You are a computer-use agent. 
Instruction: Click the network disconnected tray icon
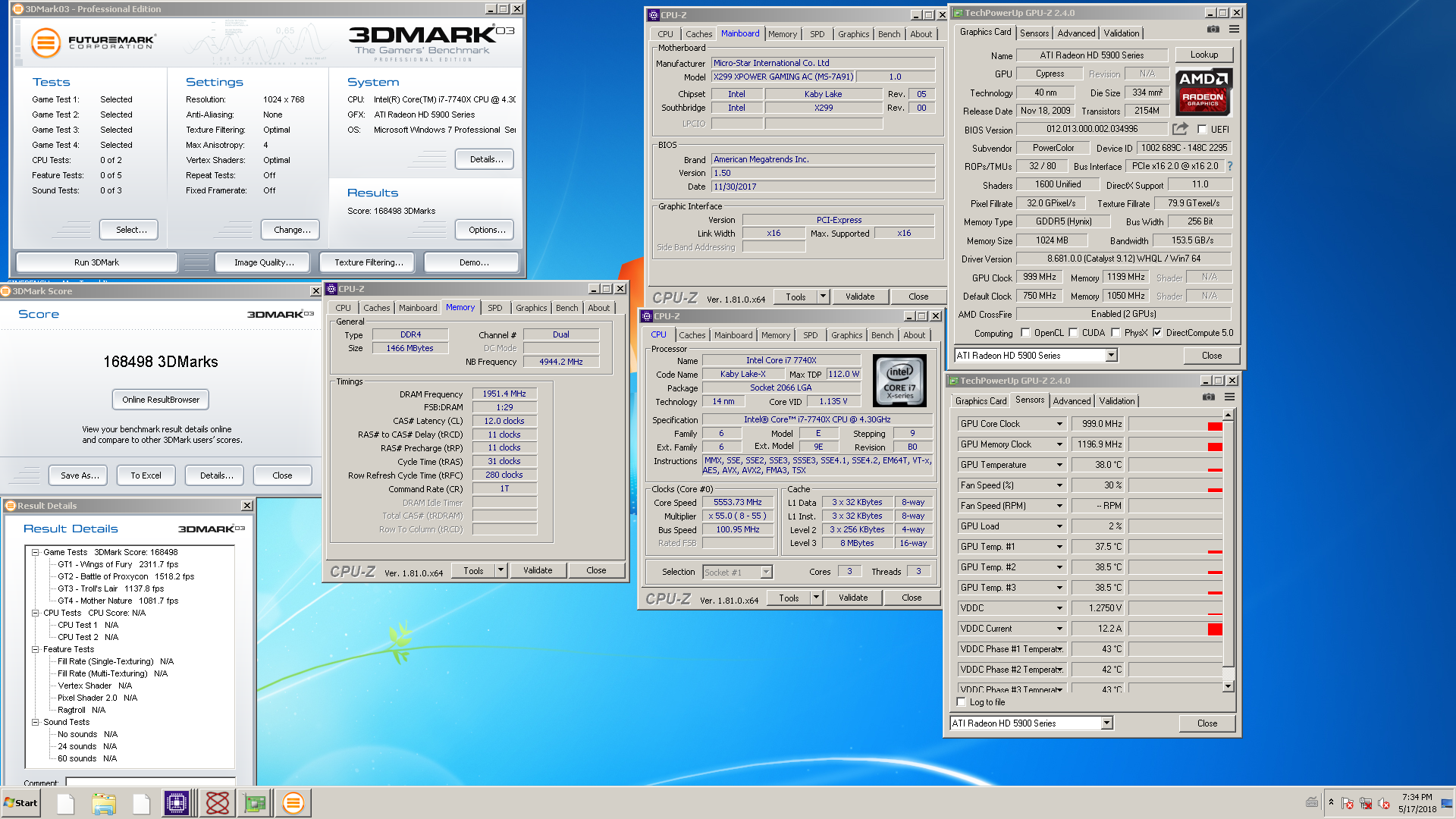pyautogui.click(x=1366, y=803)
